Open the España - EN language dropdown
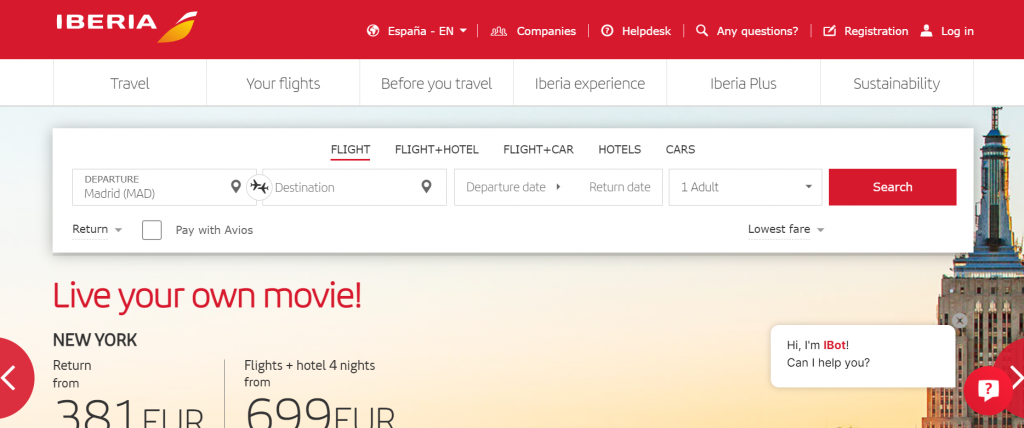Image resolution: width=1024 pixels, height=428 pixels. (x=428, y=31)
